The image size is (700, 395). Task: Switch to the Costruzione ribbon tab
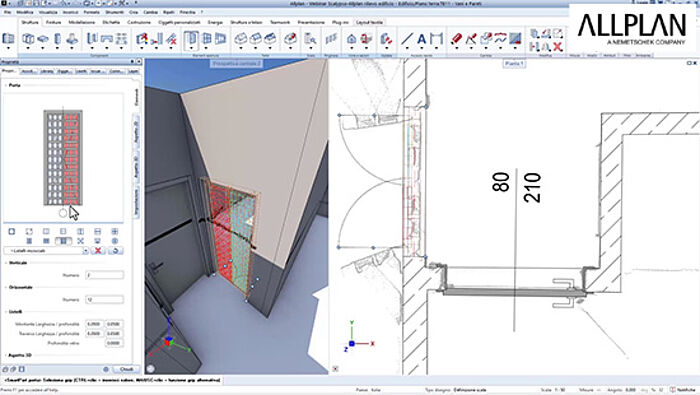(x=139, y=22)
